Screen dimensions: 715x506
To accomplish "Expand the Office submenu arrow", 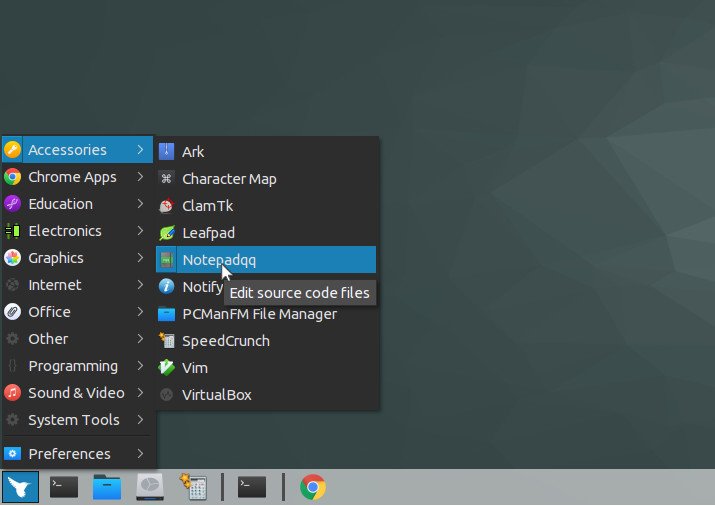I will tap(140, 312).
